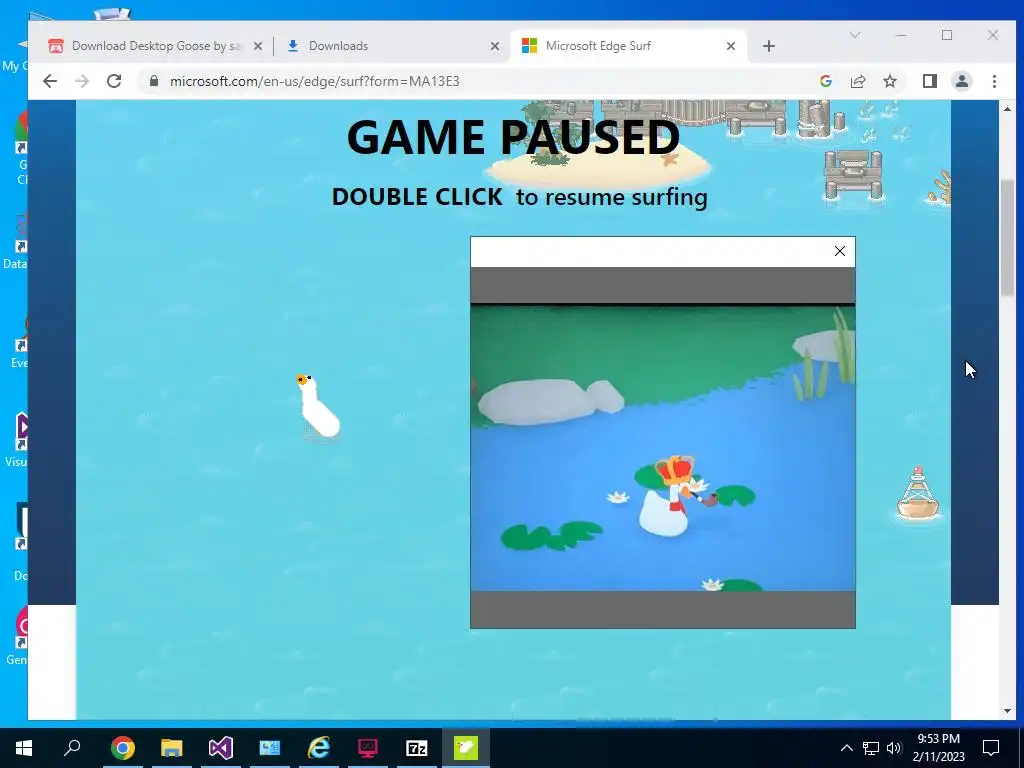This screenshot has width=1024, height=768.
Task: Click the small dock pier in the water
Action: pyautogui.click(x=853, y=175)
